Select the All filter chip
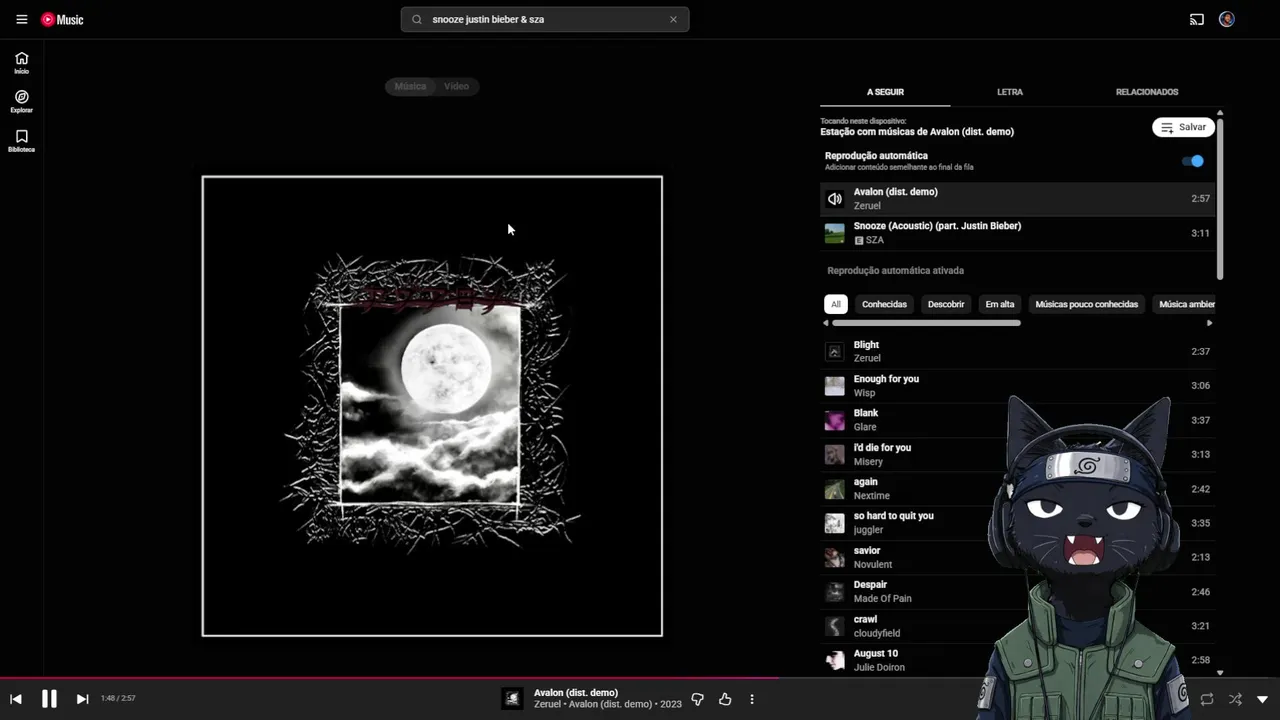 pos(835,304)
